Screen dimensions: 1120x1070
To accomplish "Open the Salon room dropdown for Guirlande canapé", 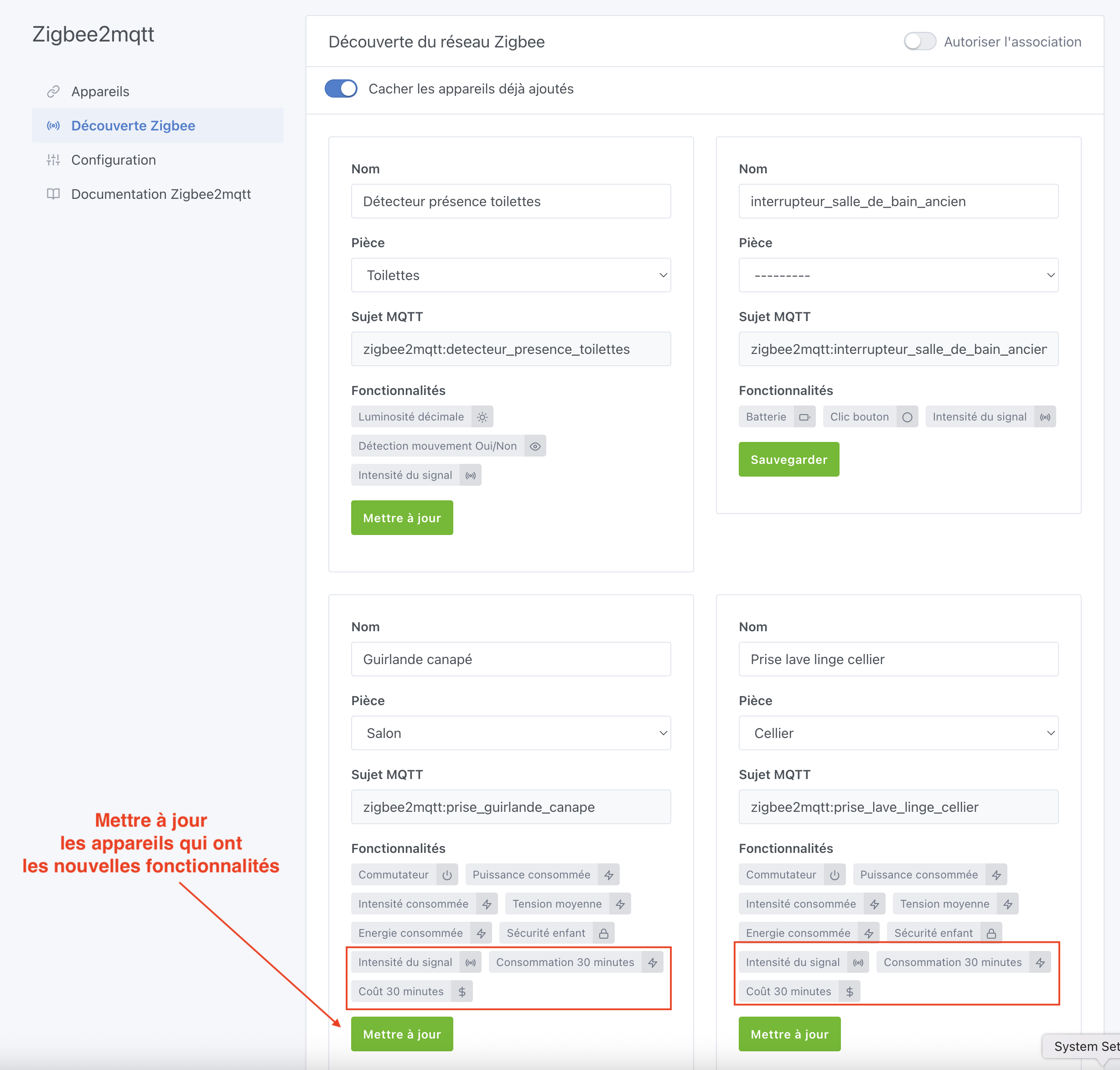I will [x=510, y=733].
